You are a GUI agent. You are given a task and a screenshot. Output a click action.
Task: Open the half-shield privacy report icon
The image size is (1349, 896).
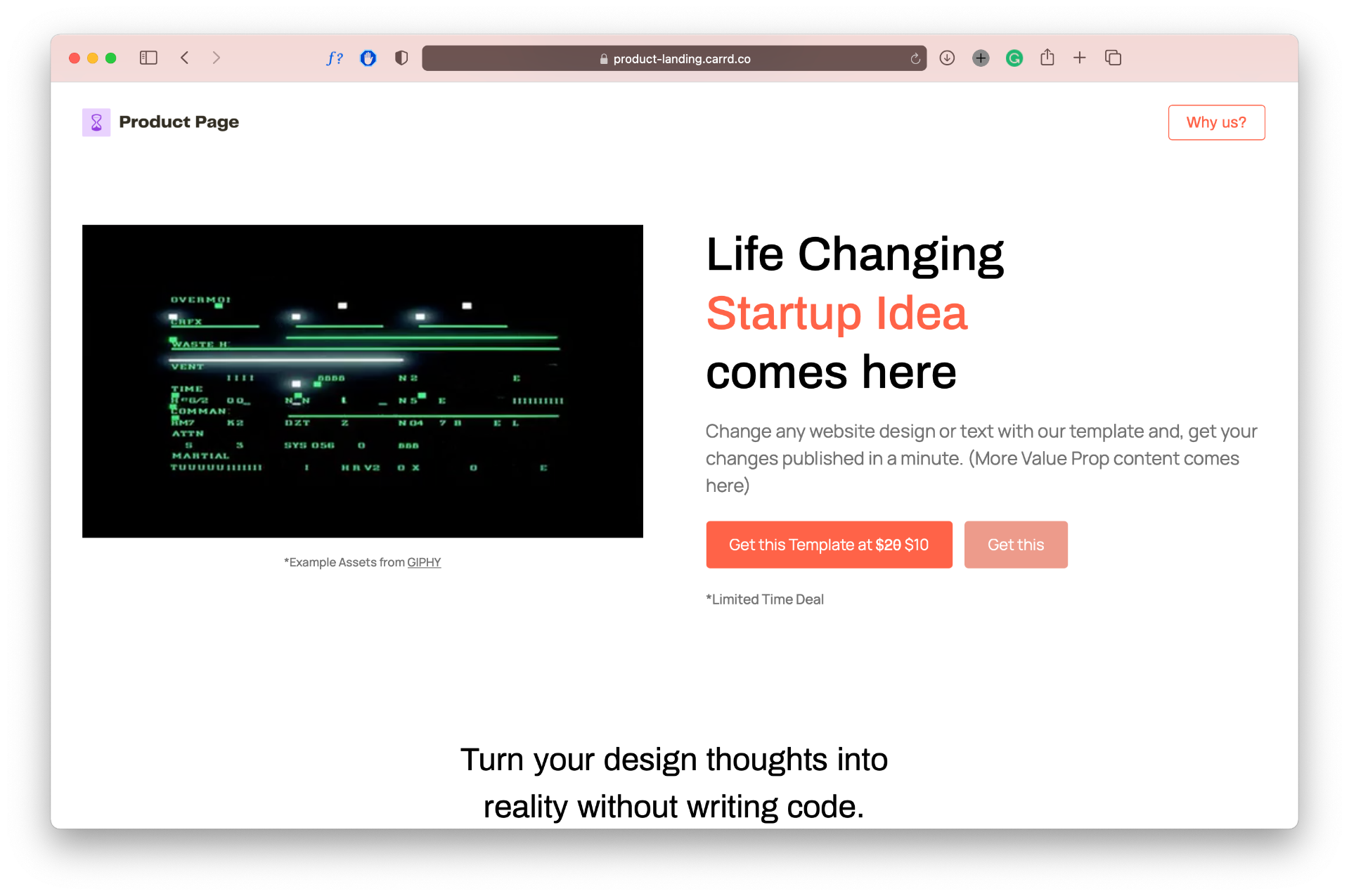coord(401,58)
